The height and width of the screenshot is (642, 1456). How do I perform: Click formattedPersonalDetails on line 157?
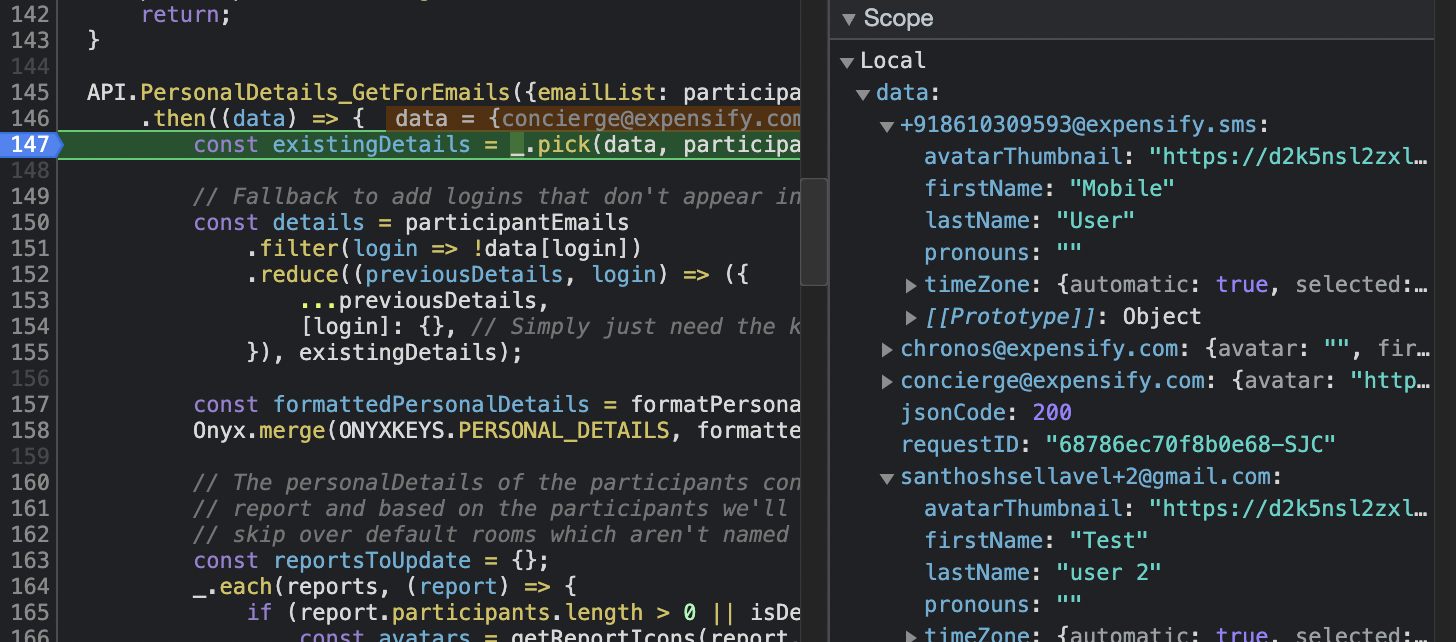(431, 404)
